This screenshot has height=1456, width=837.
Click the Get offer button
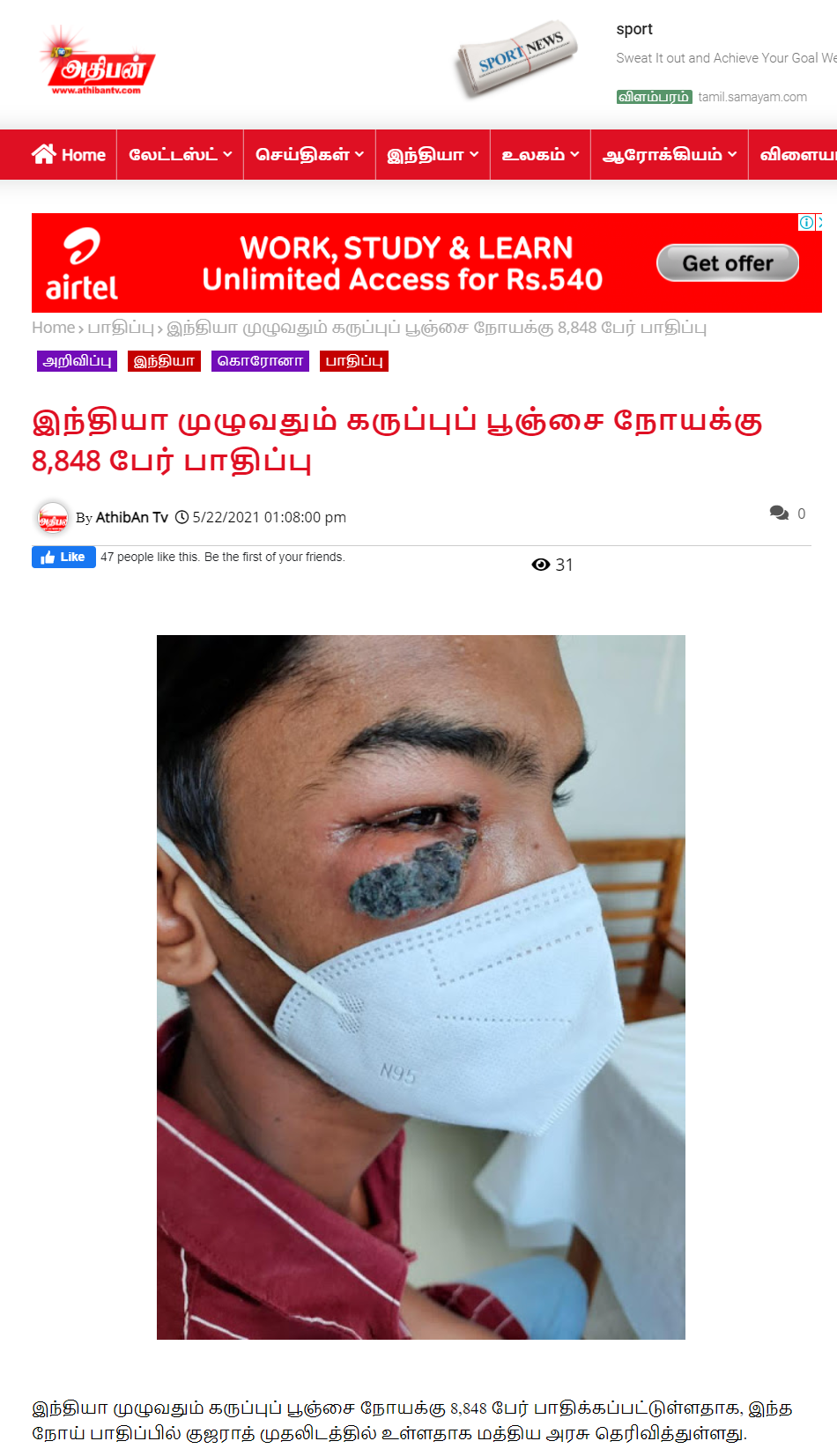[728, 263]
